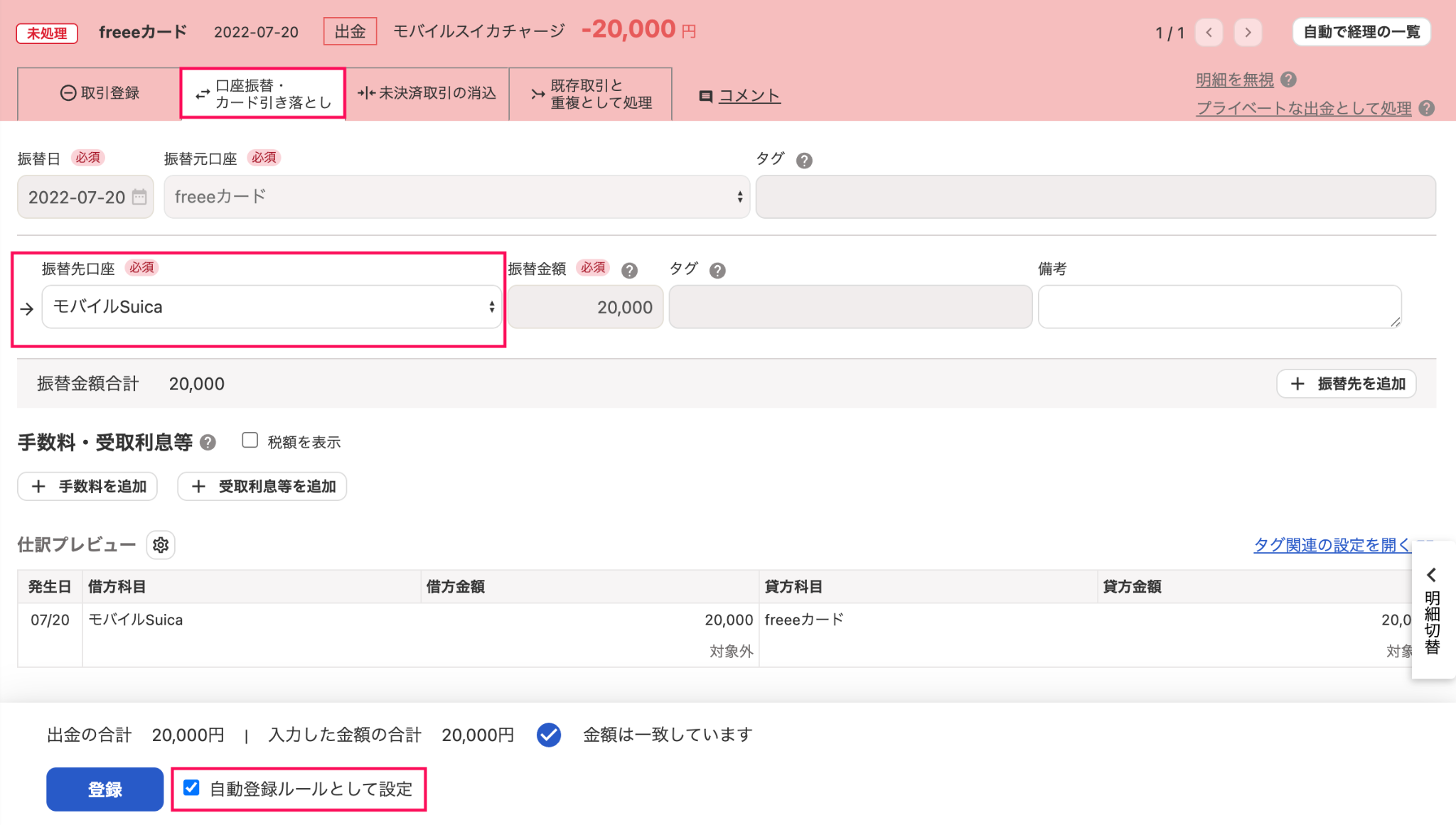This screenshot has width=1456, height=825.
Task: Open 既存取引と重複として処理 tab
Action: tap(591, 93)
